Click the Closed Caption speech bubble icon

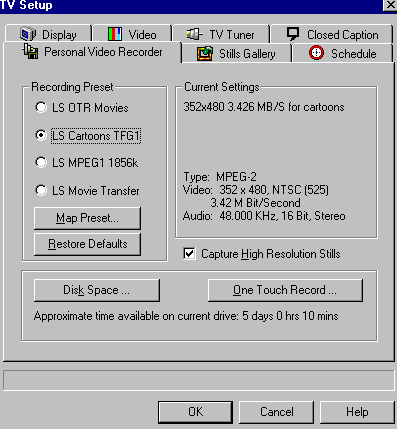(x=293, y=34)
